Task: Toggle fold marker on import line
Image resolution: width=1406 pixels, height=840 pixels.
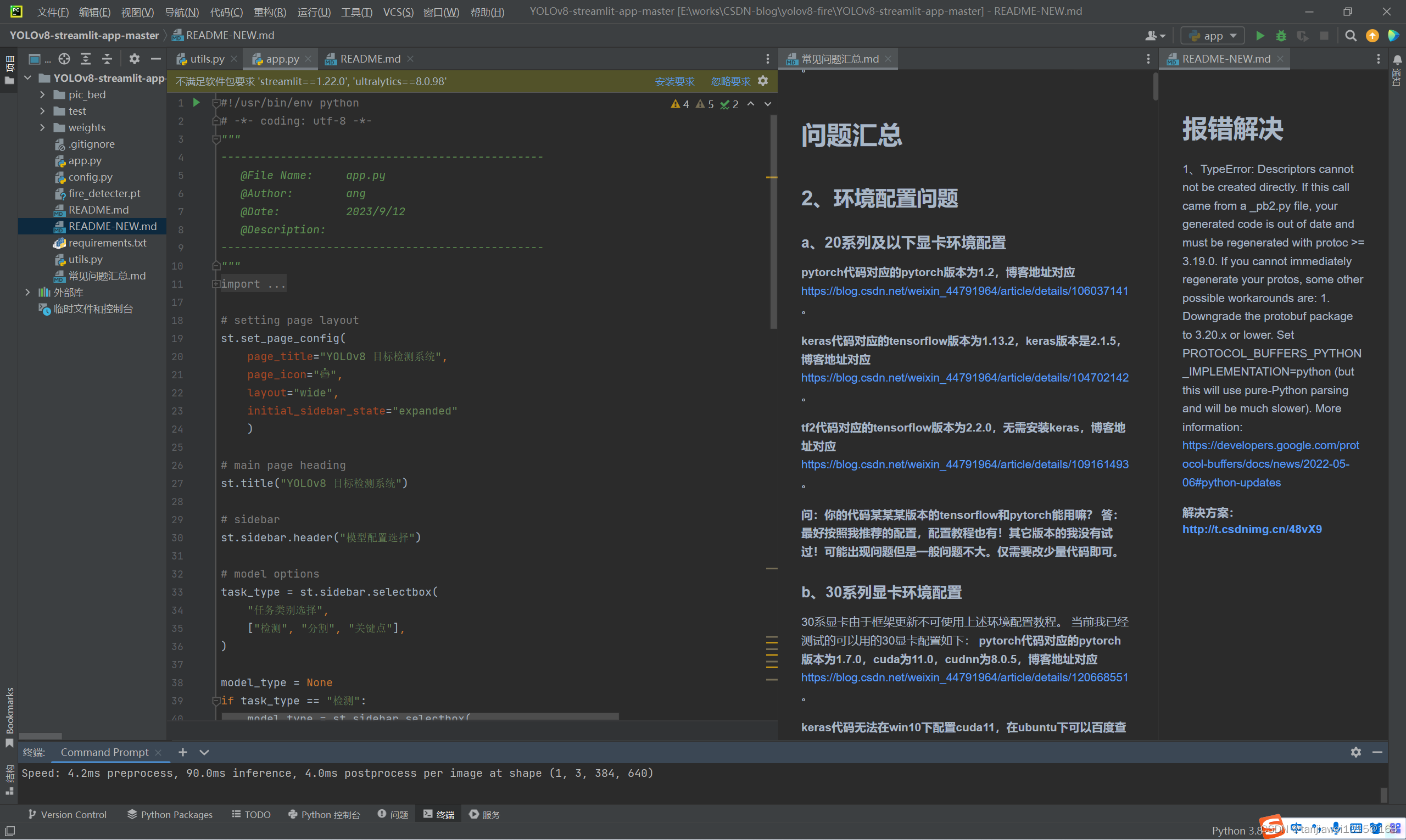Action: tap(216, 284)
